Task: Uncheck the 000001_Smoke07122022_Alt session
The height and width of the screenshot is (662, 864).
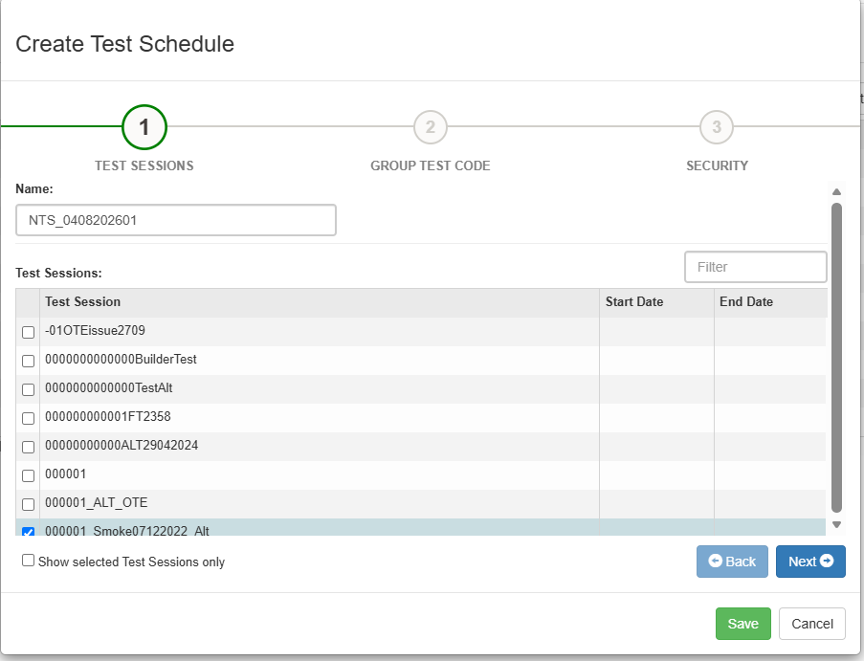Action: click(28, 531)
